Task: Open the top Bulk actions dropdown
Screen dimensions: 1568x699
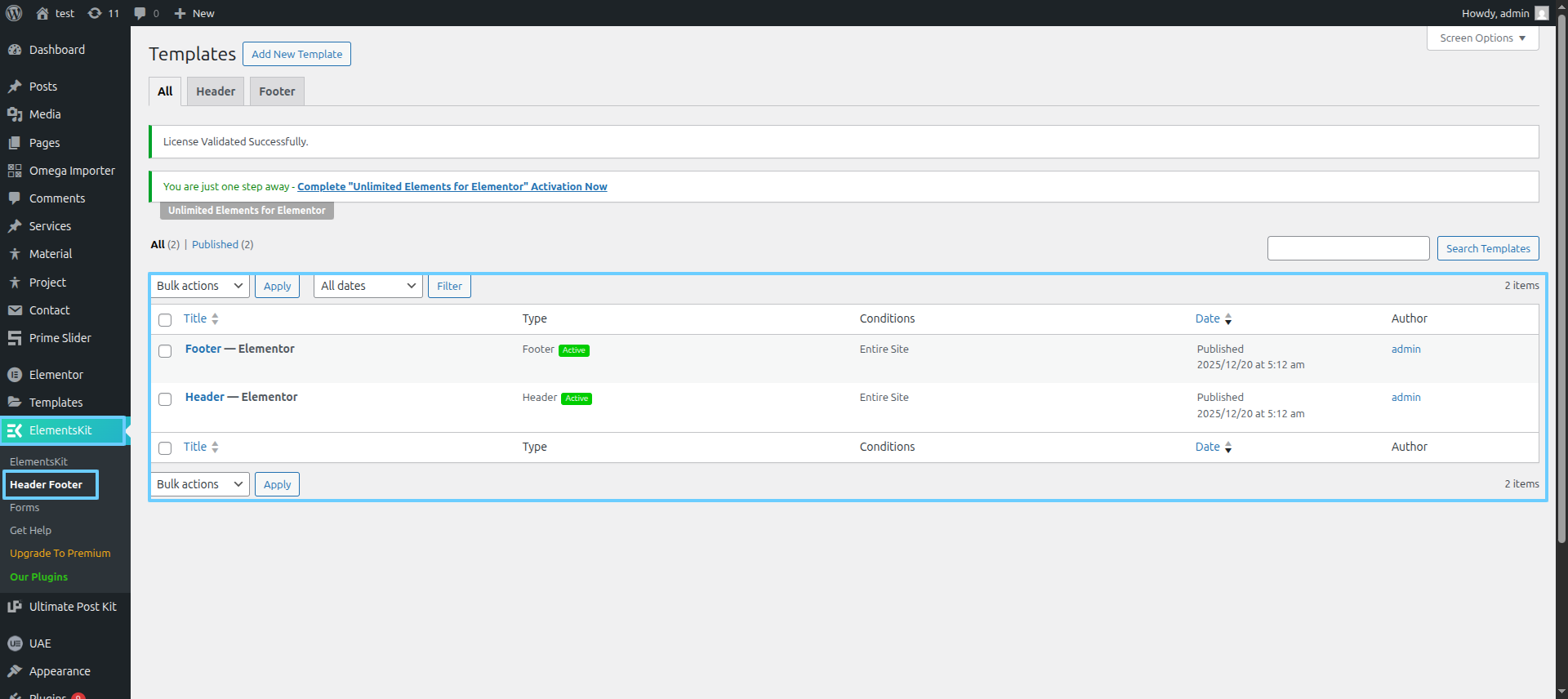Action: click(x=200, y=286)
